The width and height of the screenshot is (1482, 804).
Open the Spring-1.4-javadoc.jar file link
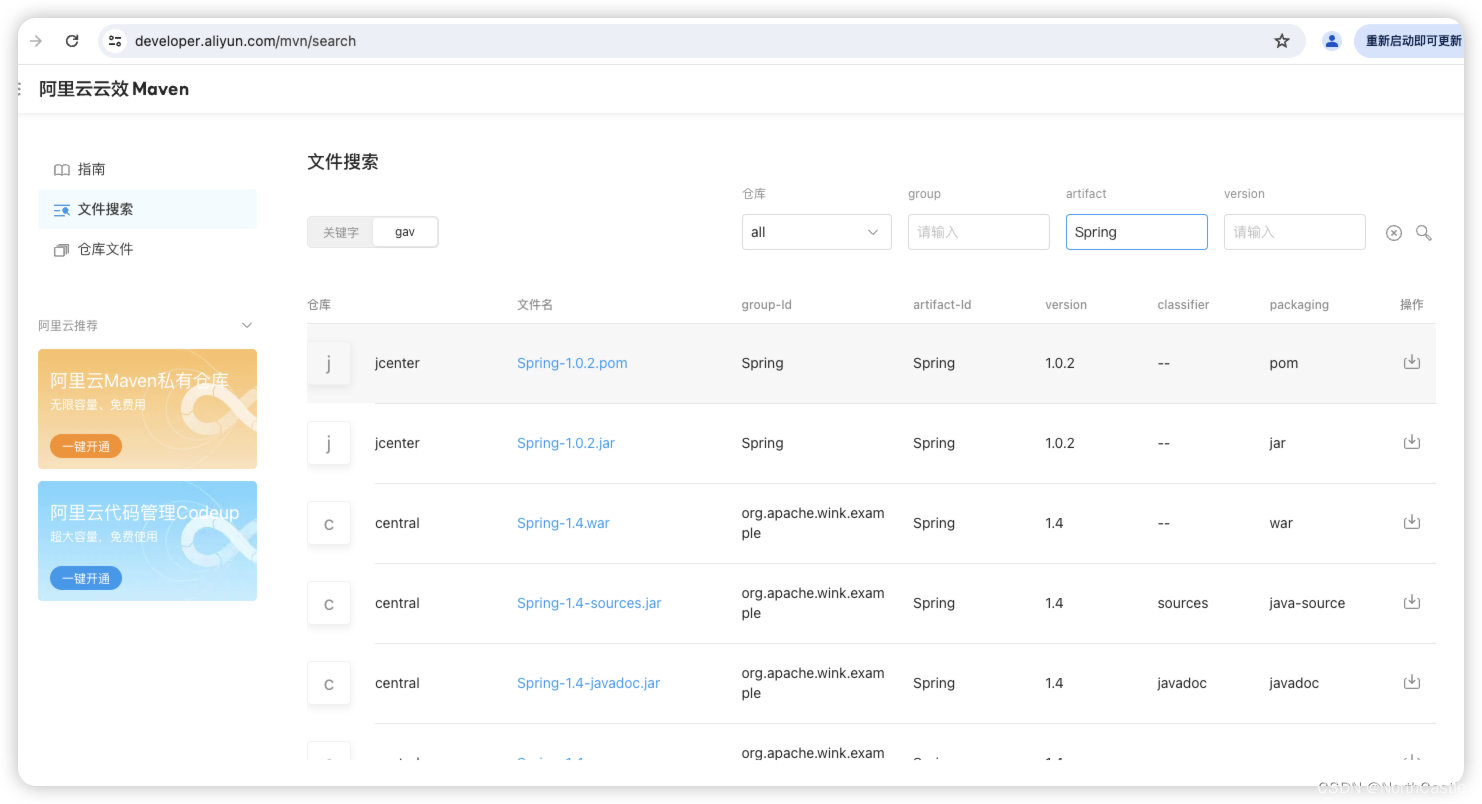(588, 683)
